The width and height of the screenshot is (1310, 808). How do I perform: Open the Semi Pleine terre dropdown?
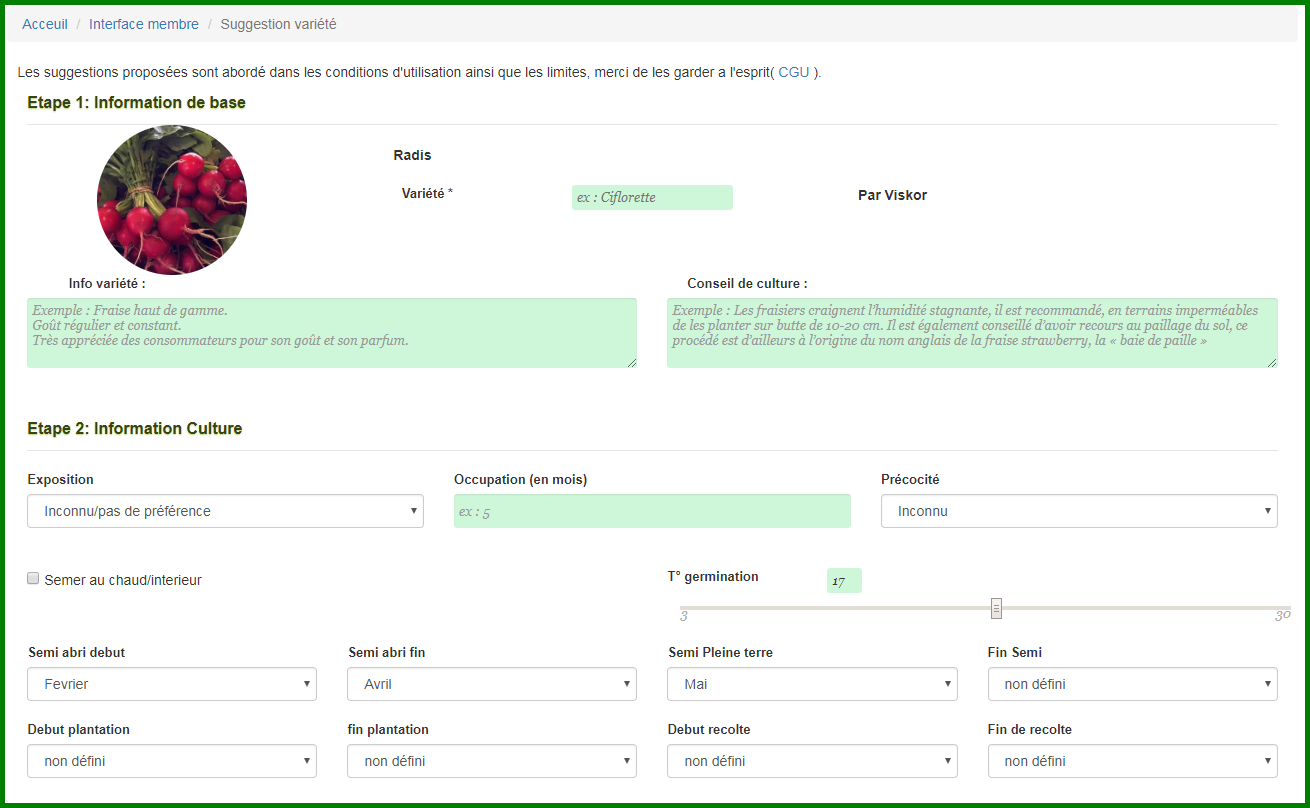[812, 684]
